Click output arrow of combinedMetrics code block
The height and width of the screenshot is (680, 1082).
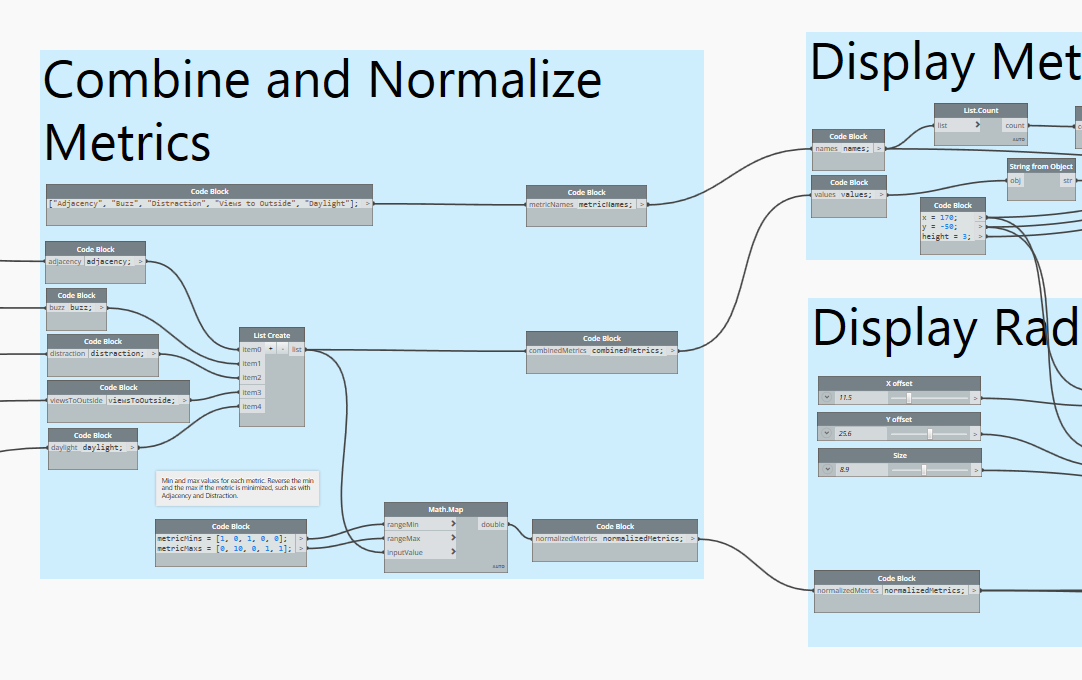tap(672, 351)
